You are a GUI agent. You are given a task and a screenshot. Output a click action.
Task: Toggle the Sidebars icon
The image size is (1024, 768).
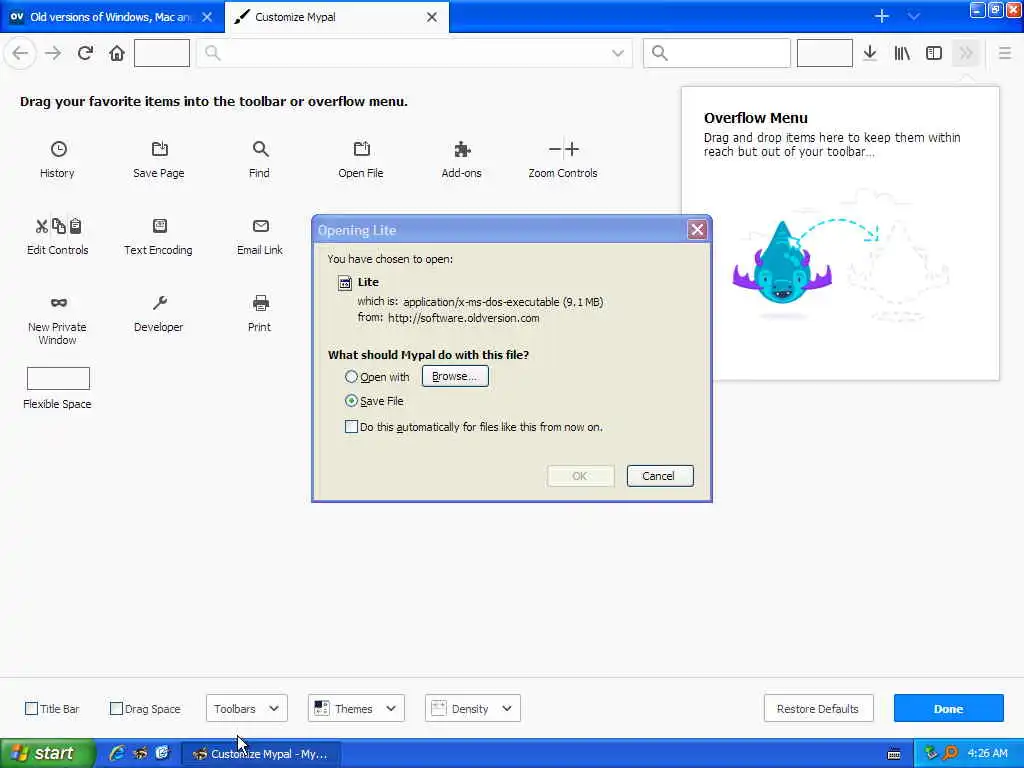[934, 53]
